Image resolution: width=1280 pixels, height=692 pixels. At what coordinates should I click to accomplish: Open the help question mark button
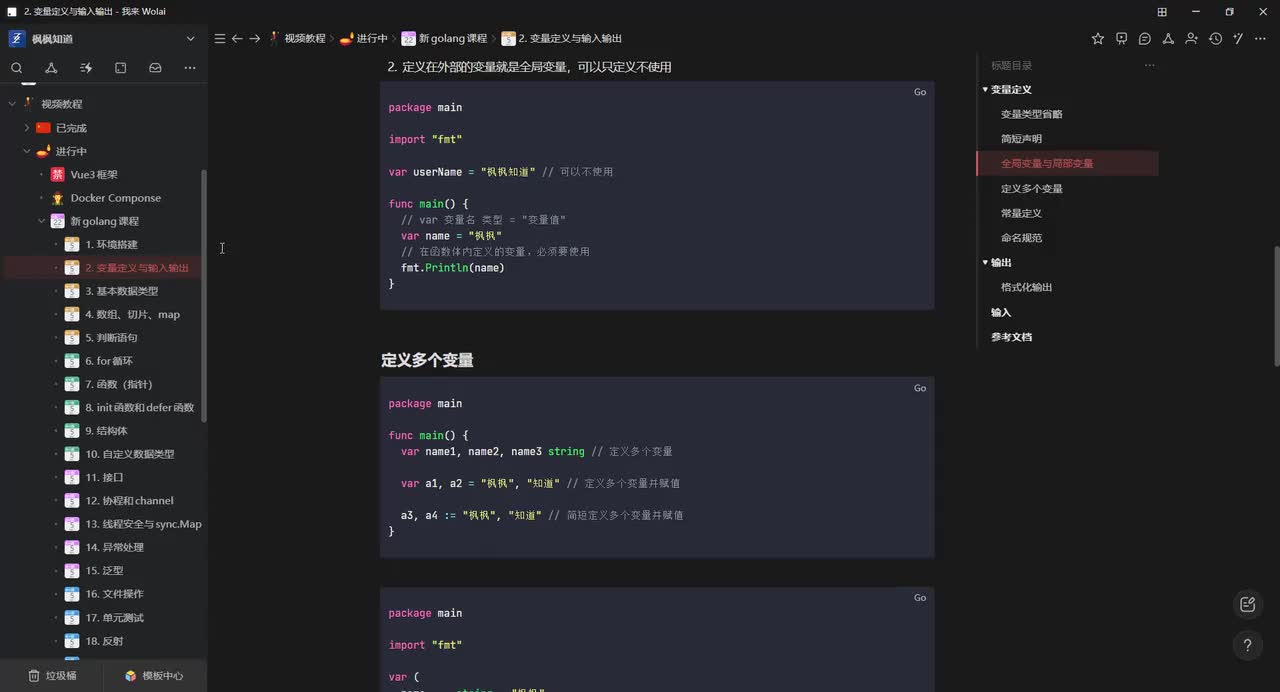pyautogui.click(x=1247, y=645)
